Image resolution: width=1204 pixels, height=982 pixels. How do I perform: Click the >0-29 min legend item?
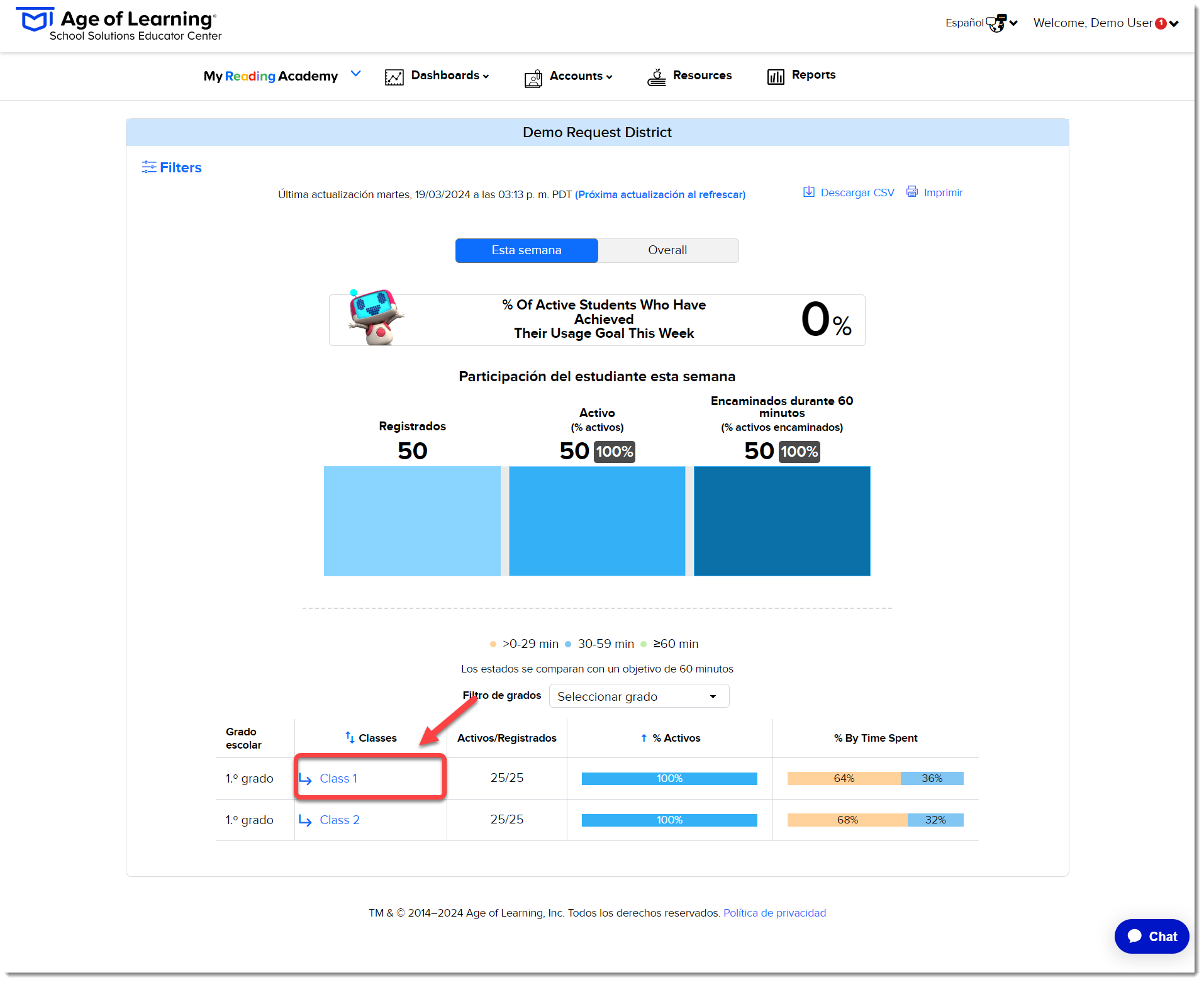(524, 644)
